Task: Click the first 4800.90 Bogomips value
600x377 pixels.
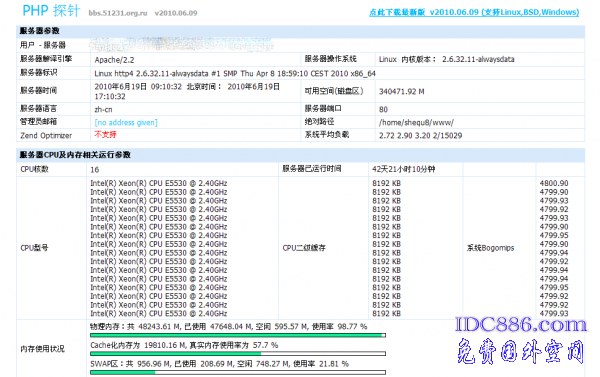Action: [x=554, y=183]
